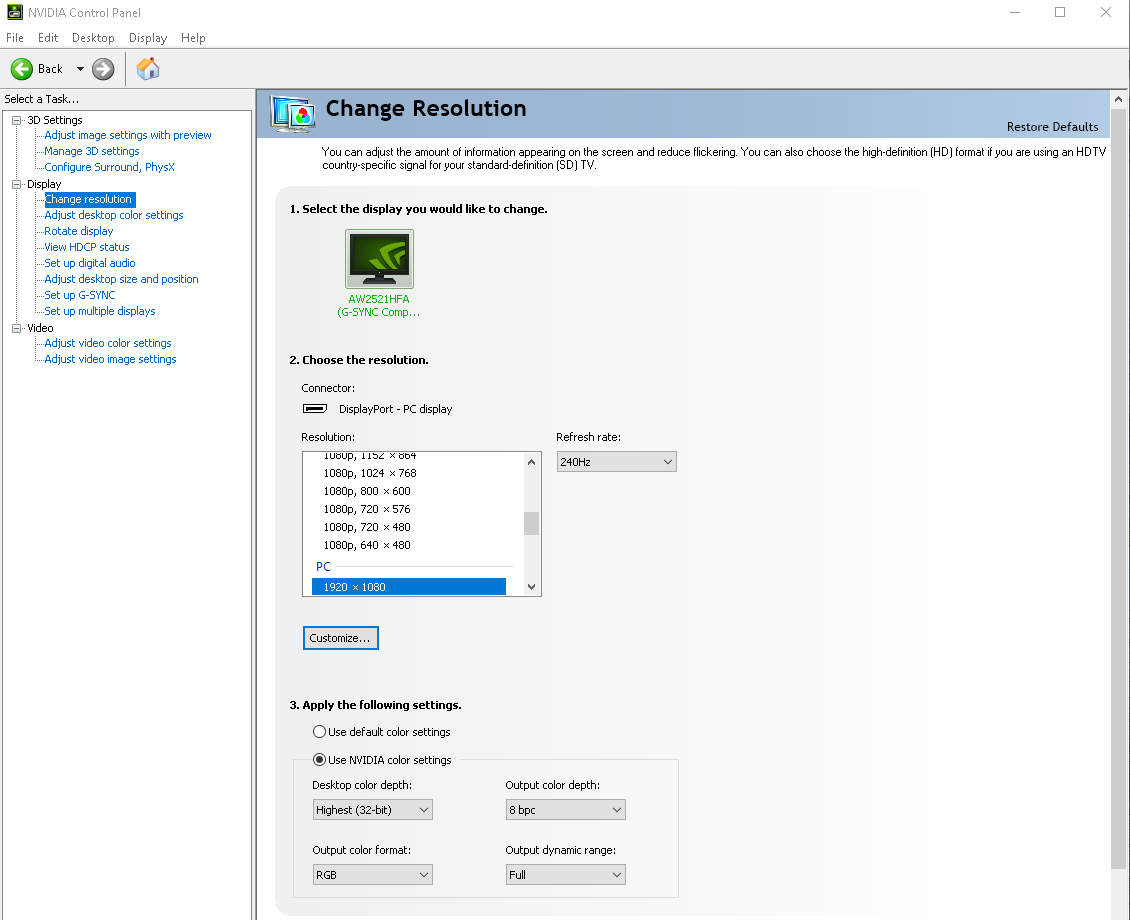Image resolution: width=1130 pixels, height=920 pixels.
Task: Open the Output color format dropdown
Action: tap(372, 875)
